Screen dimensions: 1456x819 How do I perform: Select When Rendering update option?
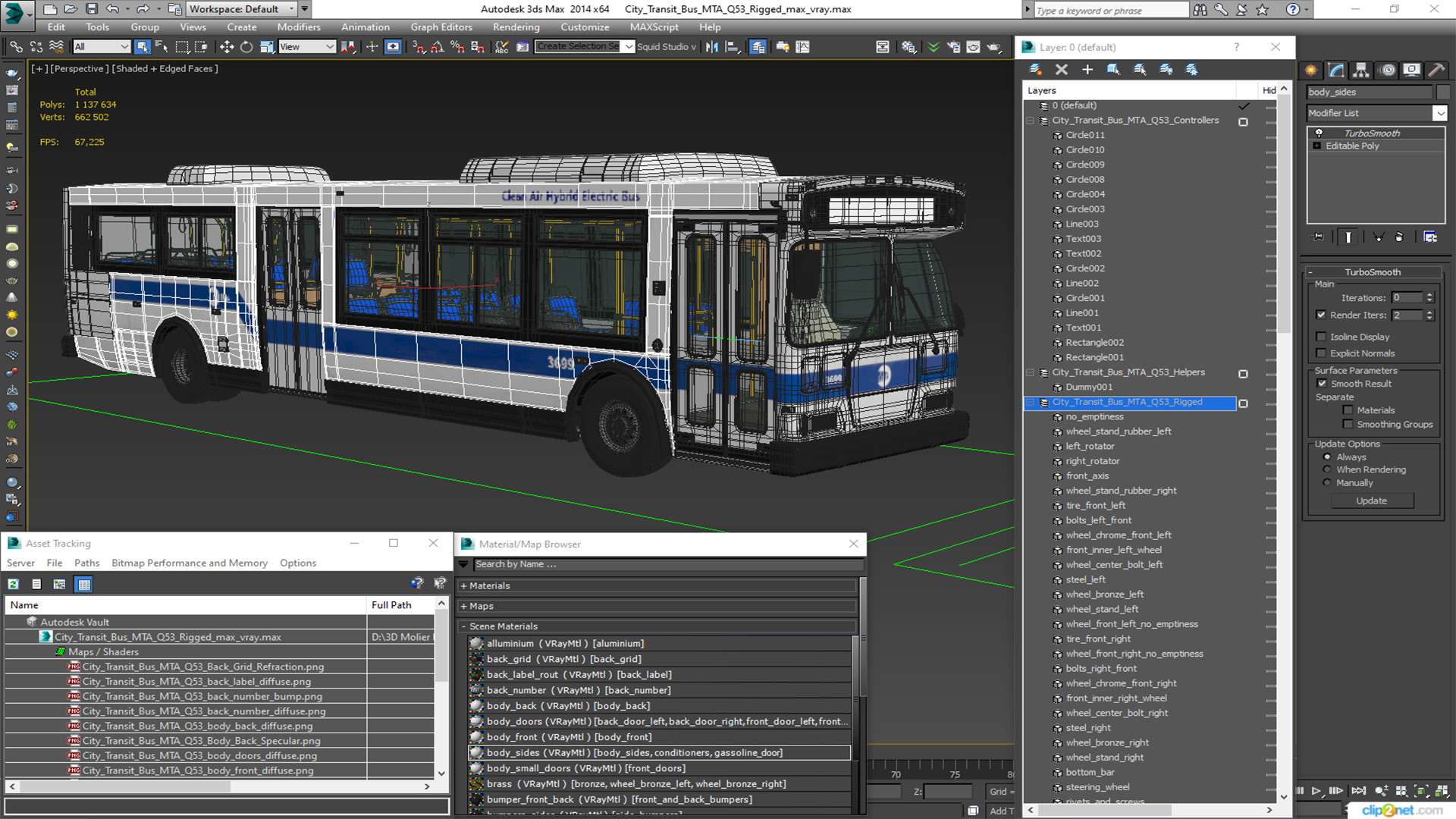[1326, 469]
